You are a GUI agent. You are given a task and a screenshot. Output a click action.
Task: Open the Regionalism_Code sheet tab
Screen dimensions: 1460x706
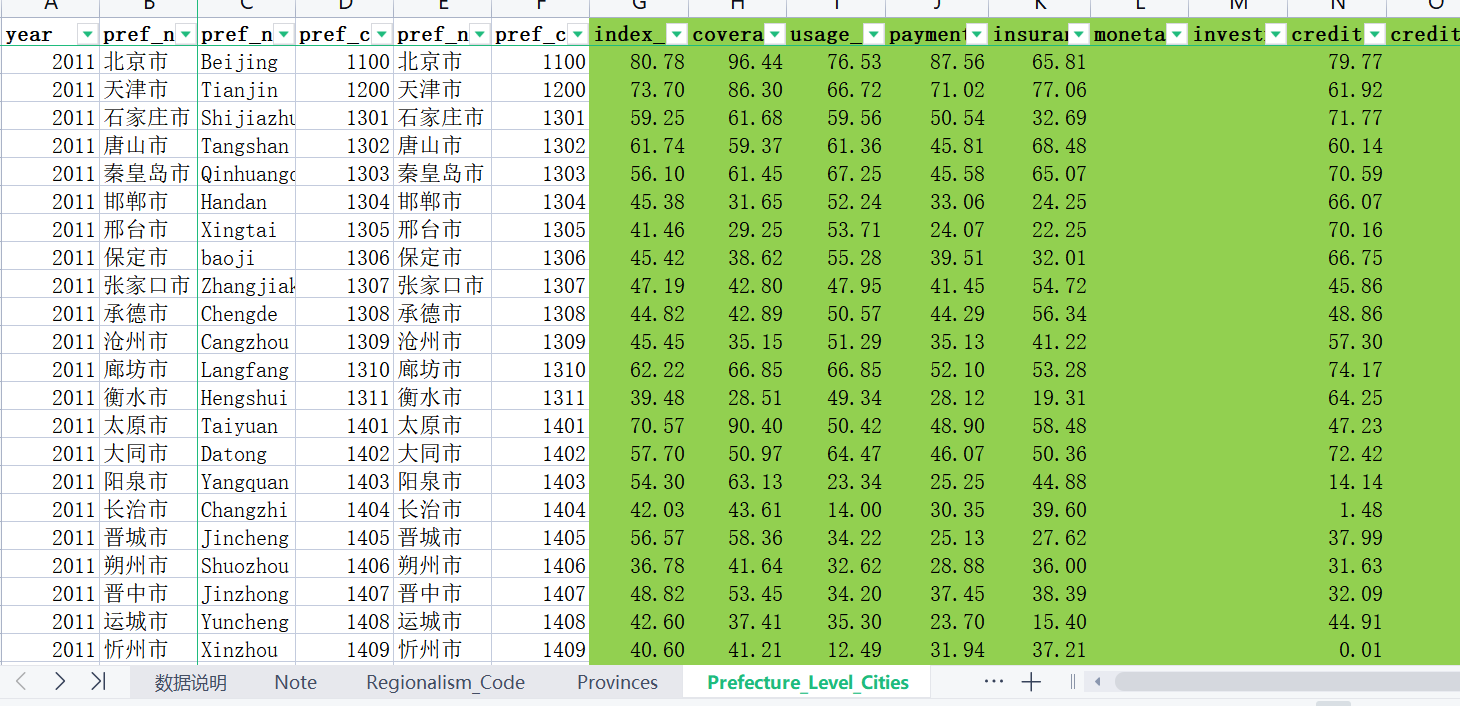pyautogui.click(x=445, y=683)
